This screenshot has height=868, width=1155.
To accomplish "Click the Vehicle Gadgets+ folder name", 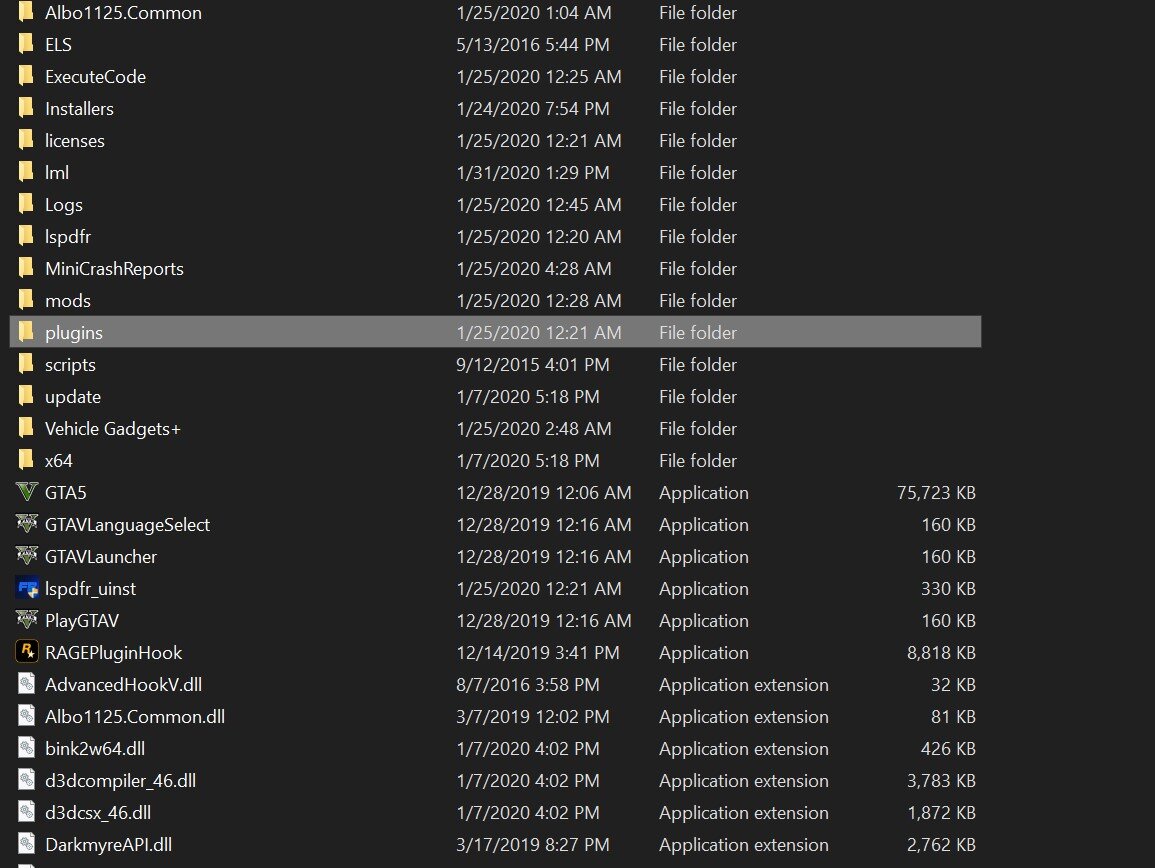I will click(x=113, y=429).
